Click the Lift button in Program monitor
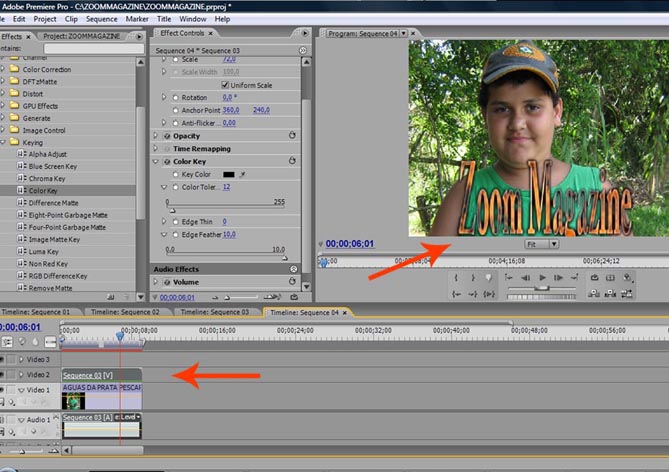The height and width of the screenshot is (472, 669). tap(595, 293)
